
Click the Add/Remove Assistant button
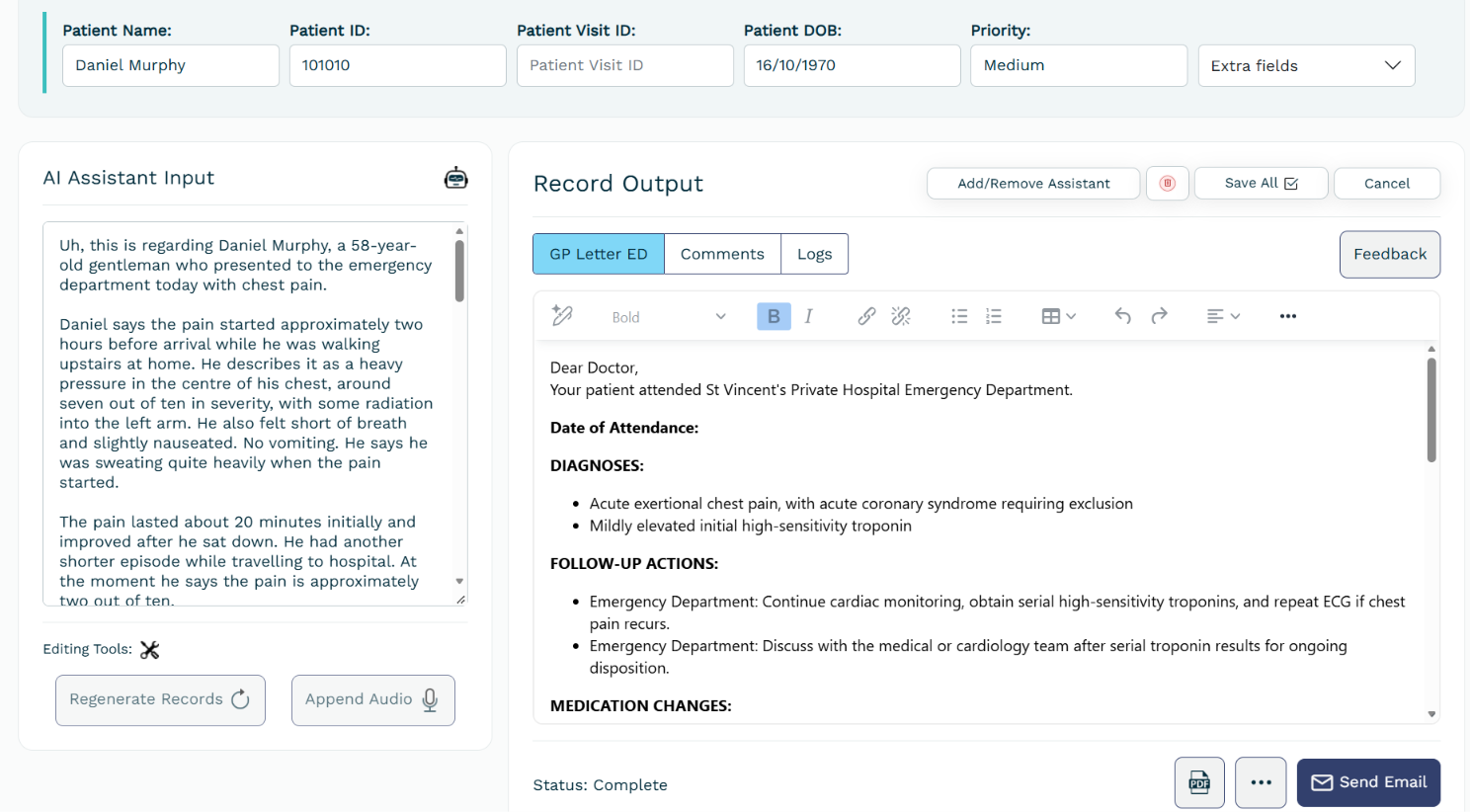tap(1033, 184)
